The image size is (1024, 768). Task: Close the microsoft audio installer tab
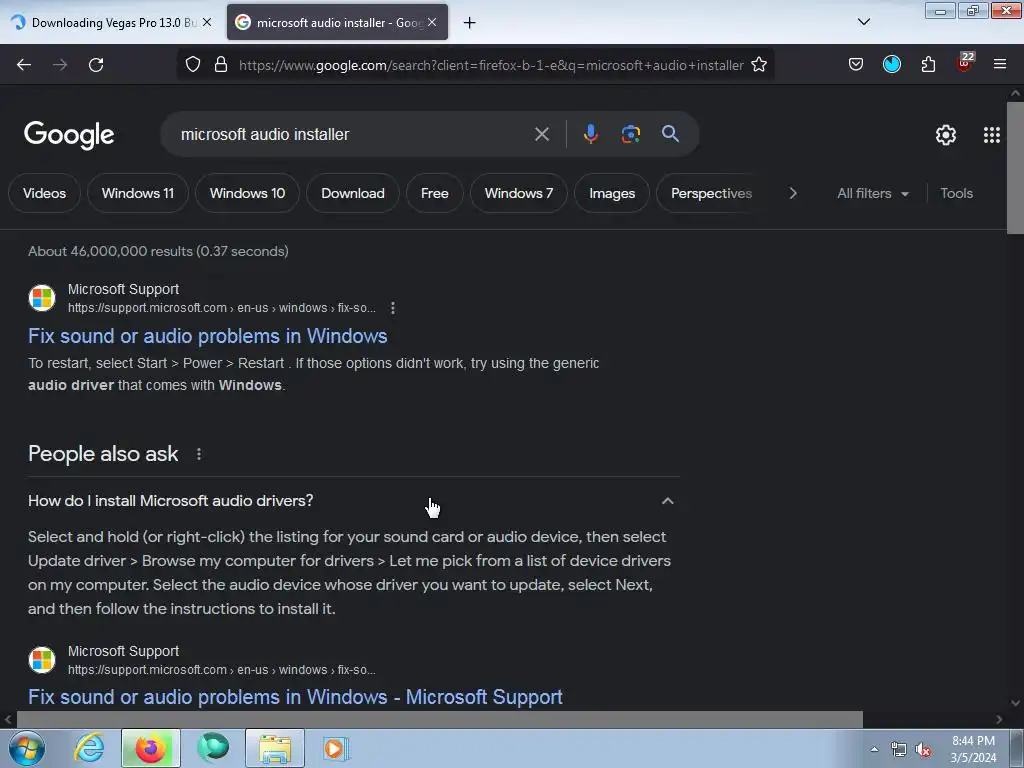(432, 22)
